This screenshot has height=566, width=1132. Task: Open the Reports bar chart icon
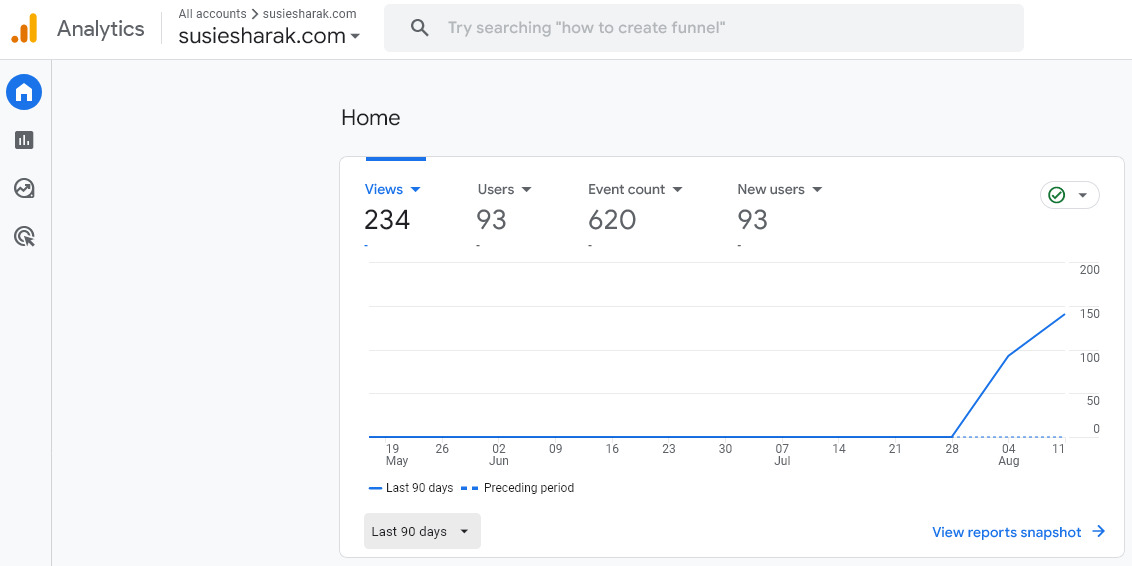[24, 141]
